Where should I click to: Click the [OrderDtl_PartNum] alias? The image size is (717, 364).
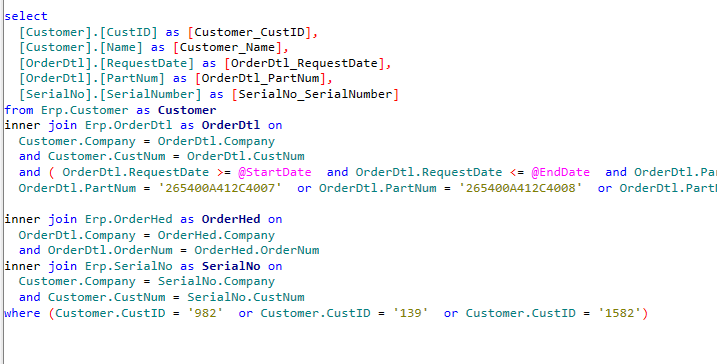click(x=261, y=79)
